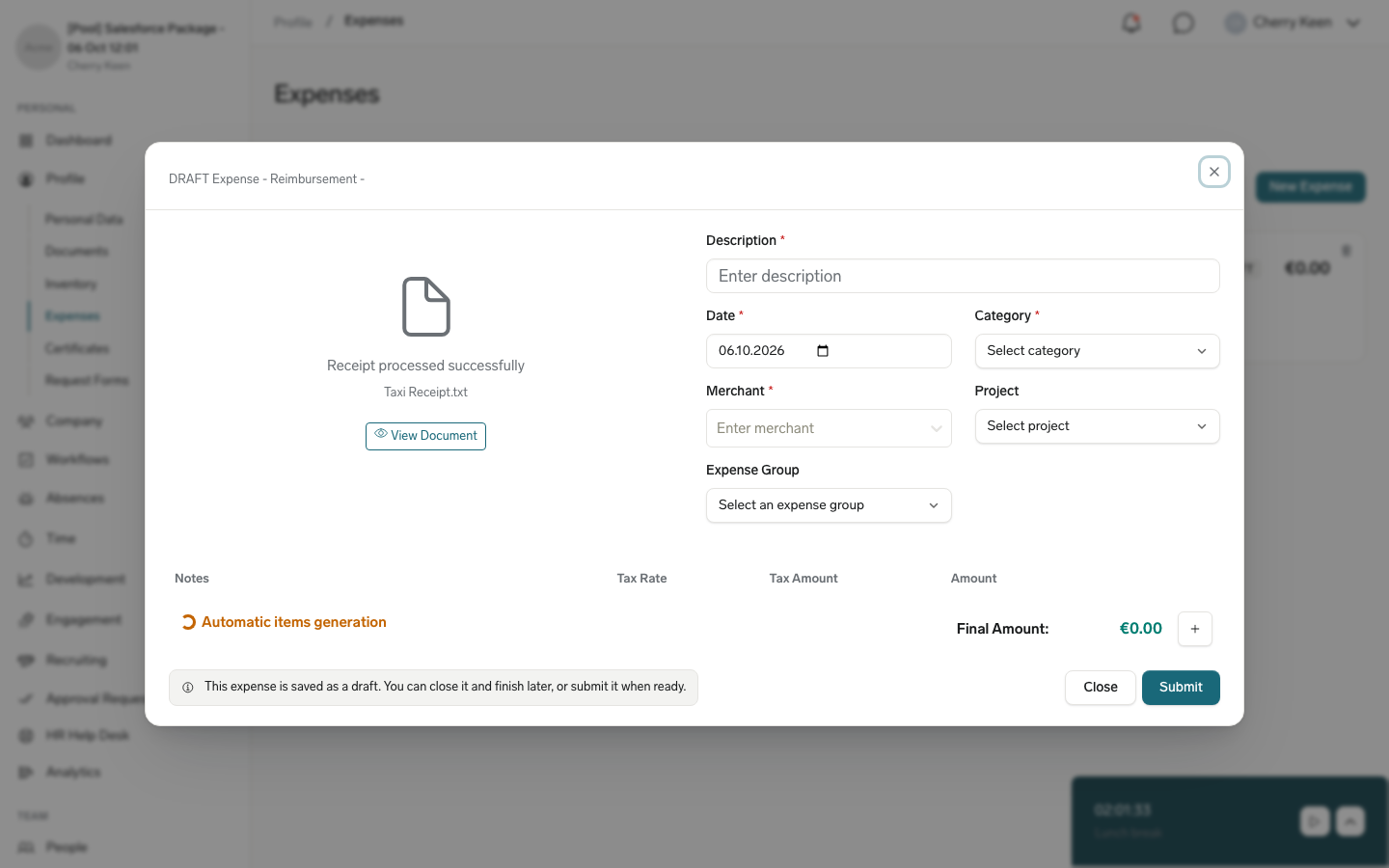The width and height of the screenshot is (1389, 868).
Task: Click the chevron arrow in the Merchant field
Action: [x=936, y=429]
